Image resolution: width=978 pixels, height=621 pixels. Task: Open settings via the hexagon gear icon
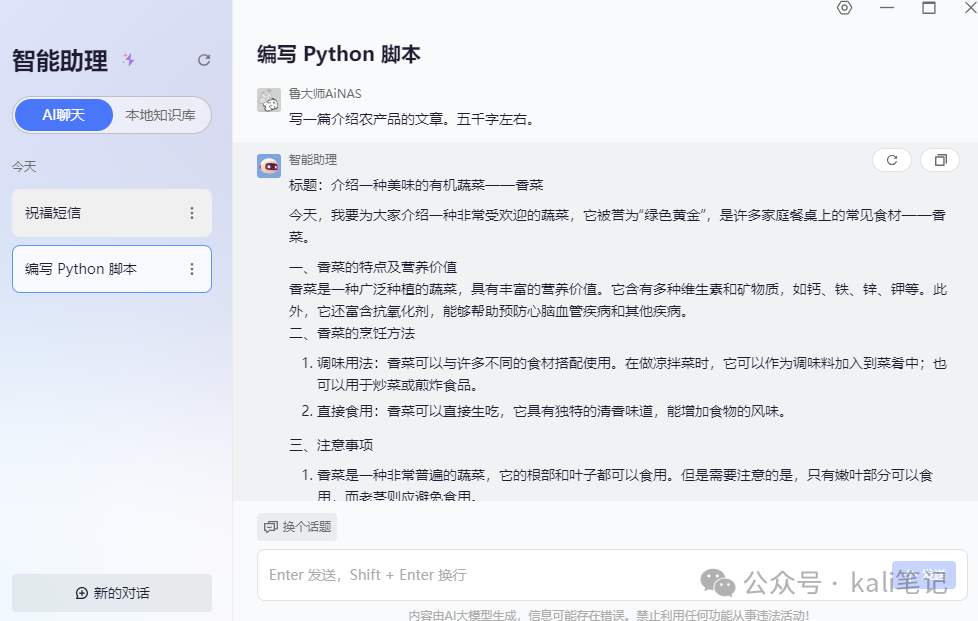[x=845, y=8]
